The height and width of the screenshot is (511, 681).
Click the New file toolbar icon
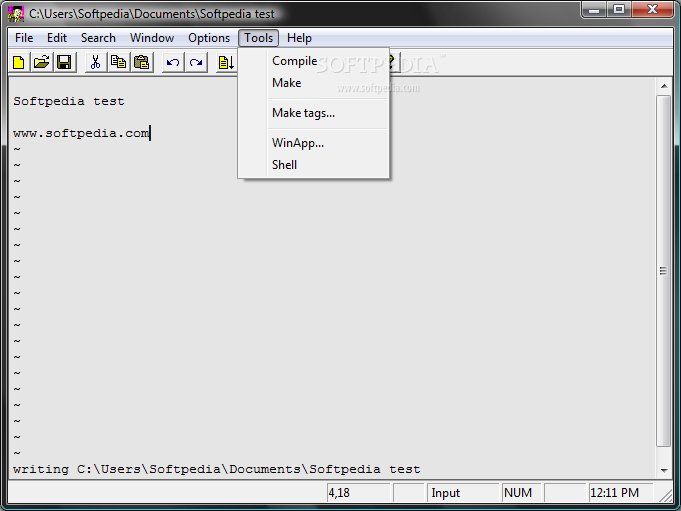[x=19, y=63]
